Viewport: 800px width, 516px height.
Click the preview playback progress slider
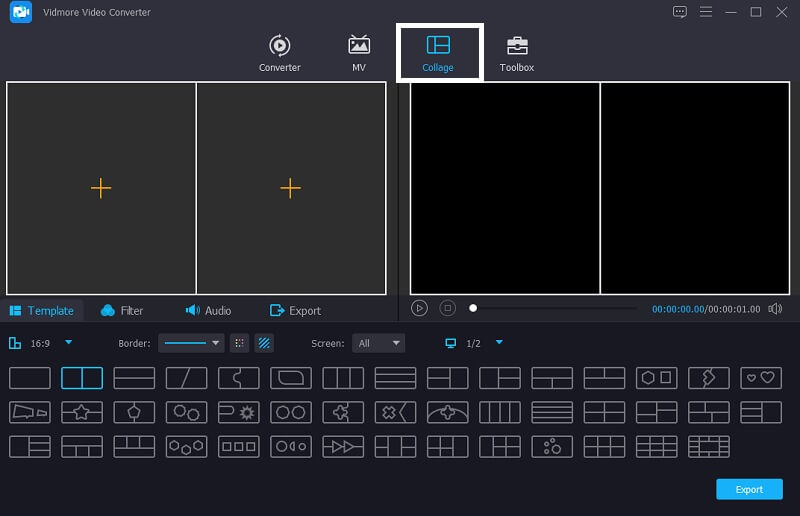coord(555,309)
